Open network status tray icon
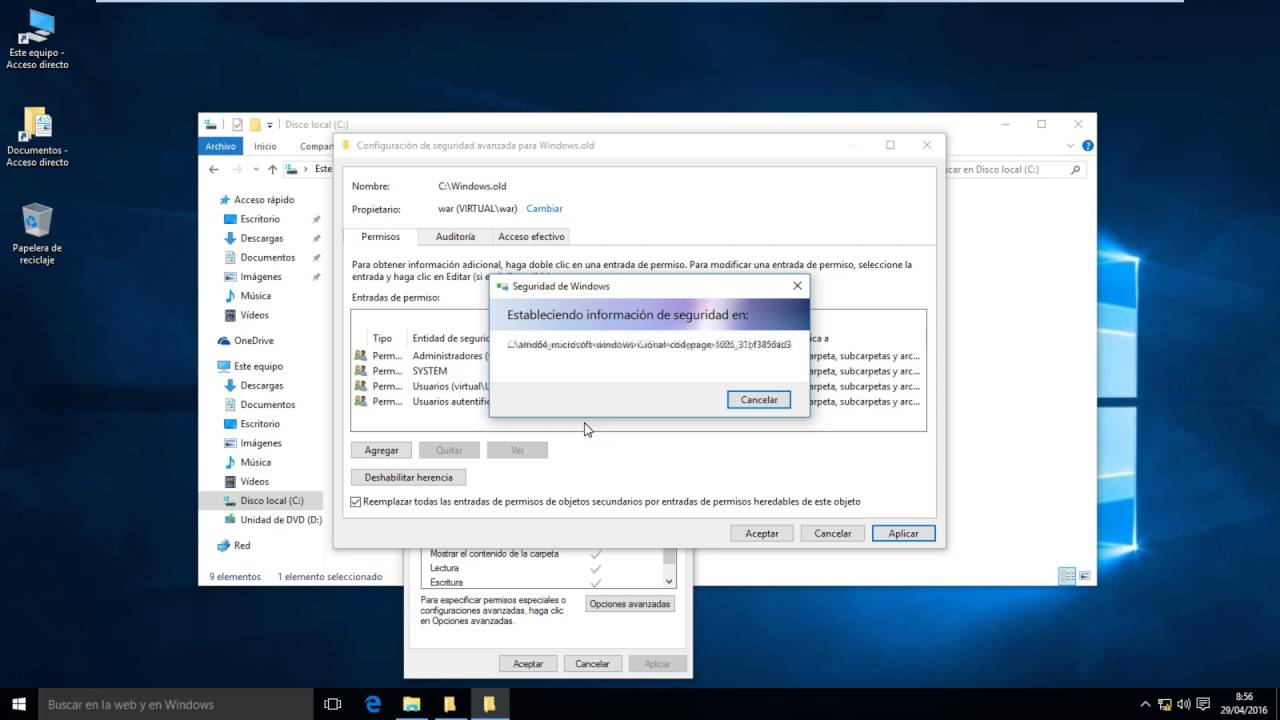The width and height of the screenshot is (1280, 720). [1165, 704]
